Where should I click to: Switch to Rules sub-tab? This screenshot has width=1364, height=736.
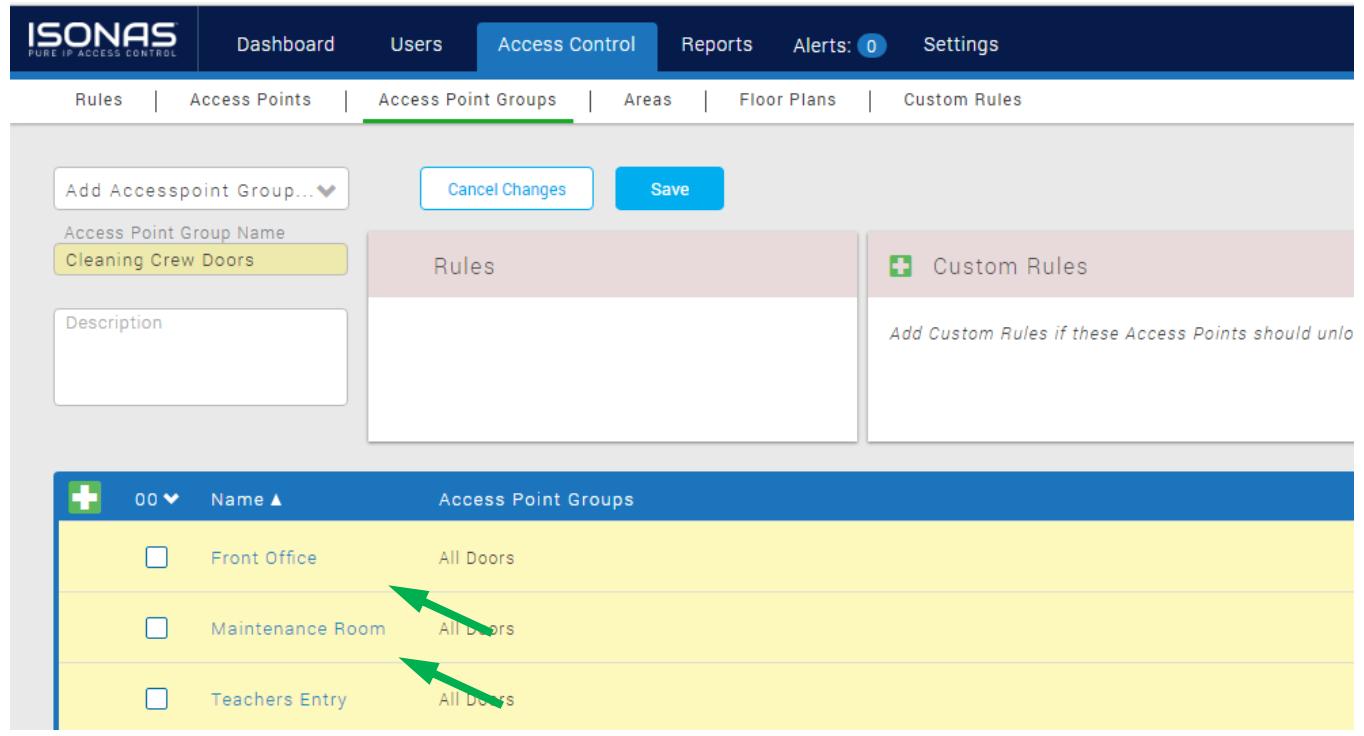pyautogui.click(x=100, y=99)
